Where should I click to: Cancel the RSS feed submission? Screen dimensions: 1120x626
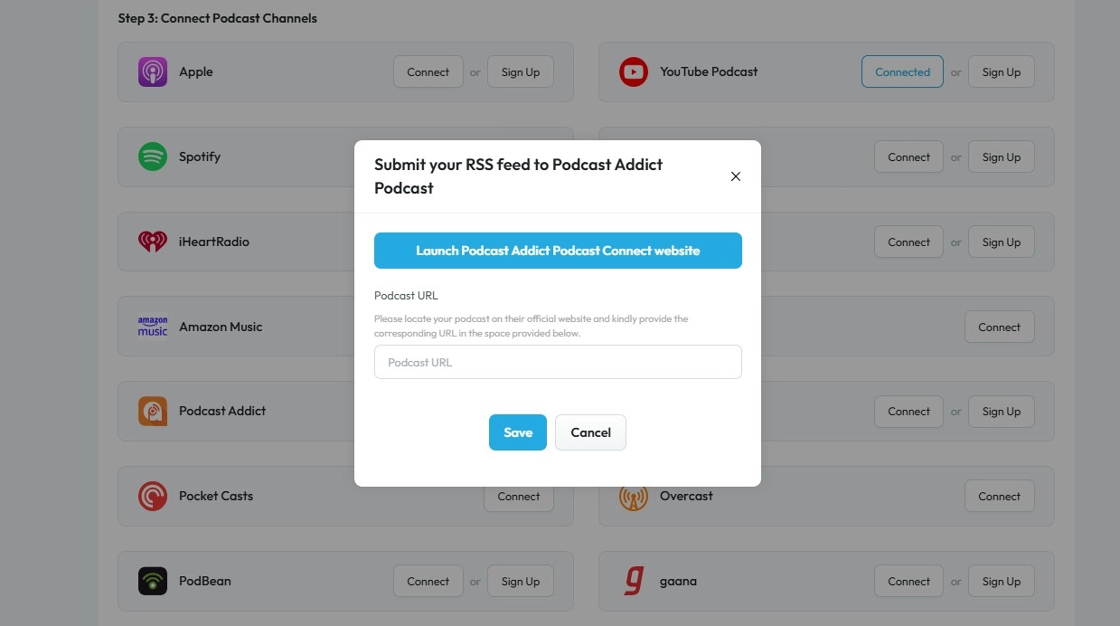tap(590, 432)
